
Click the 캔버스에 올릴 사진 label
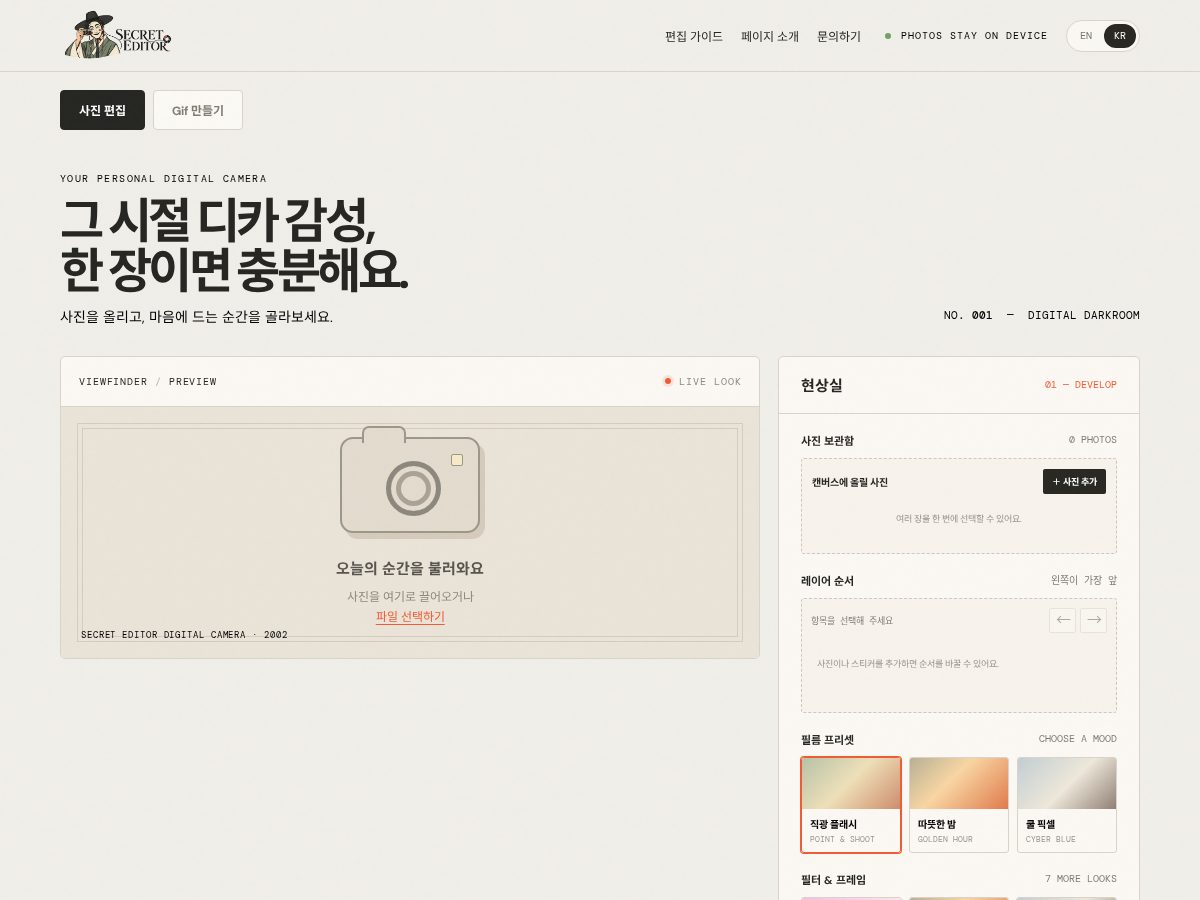coord(850,482)
